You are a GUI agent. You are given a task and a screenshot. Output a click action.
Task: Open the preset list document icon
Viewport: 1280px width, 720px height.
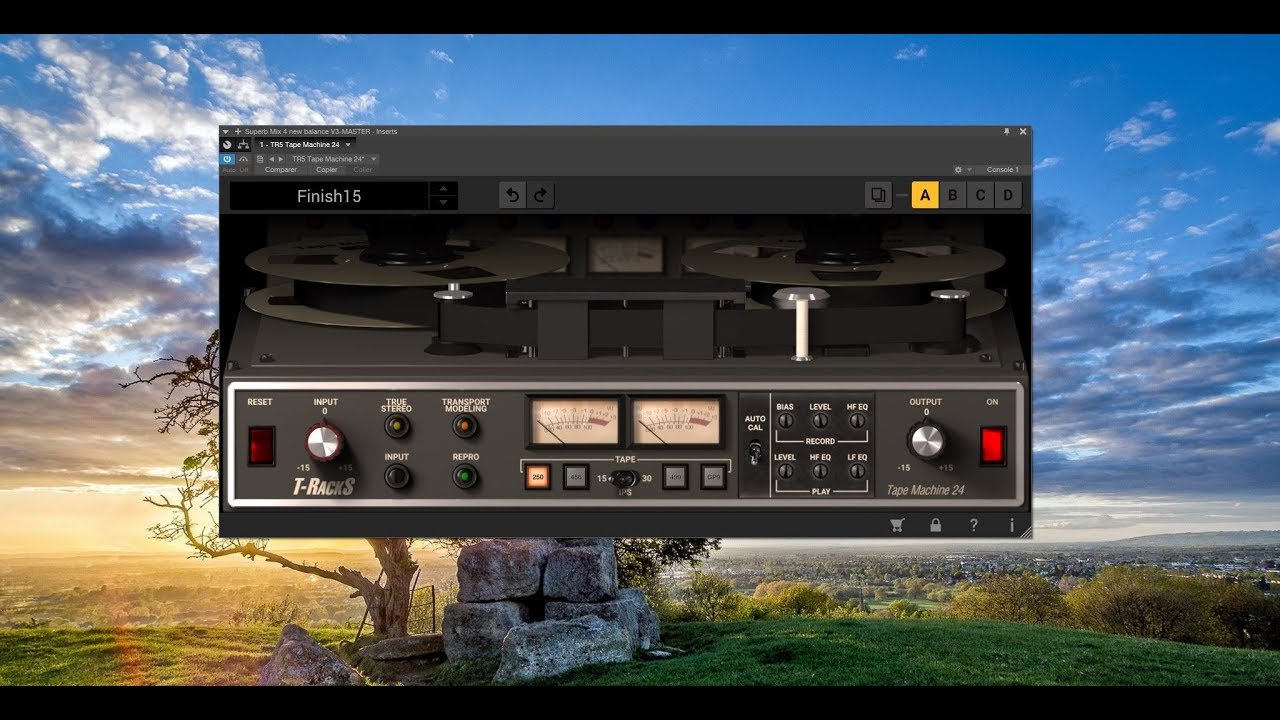pos(260,159)
